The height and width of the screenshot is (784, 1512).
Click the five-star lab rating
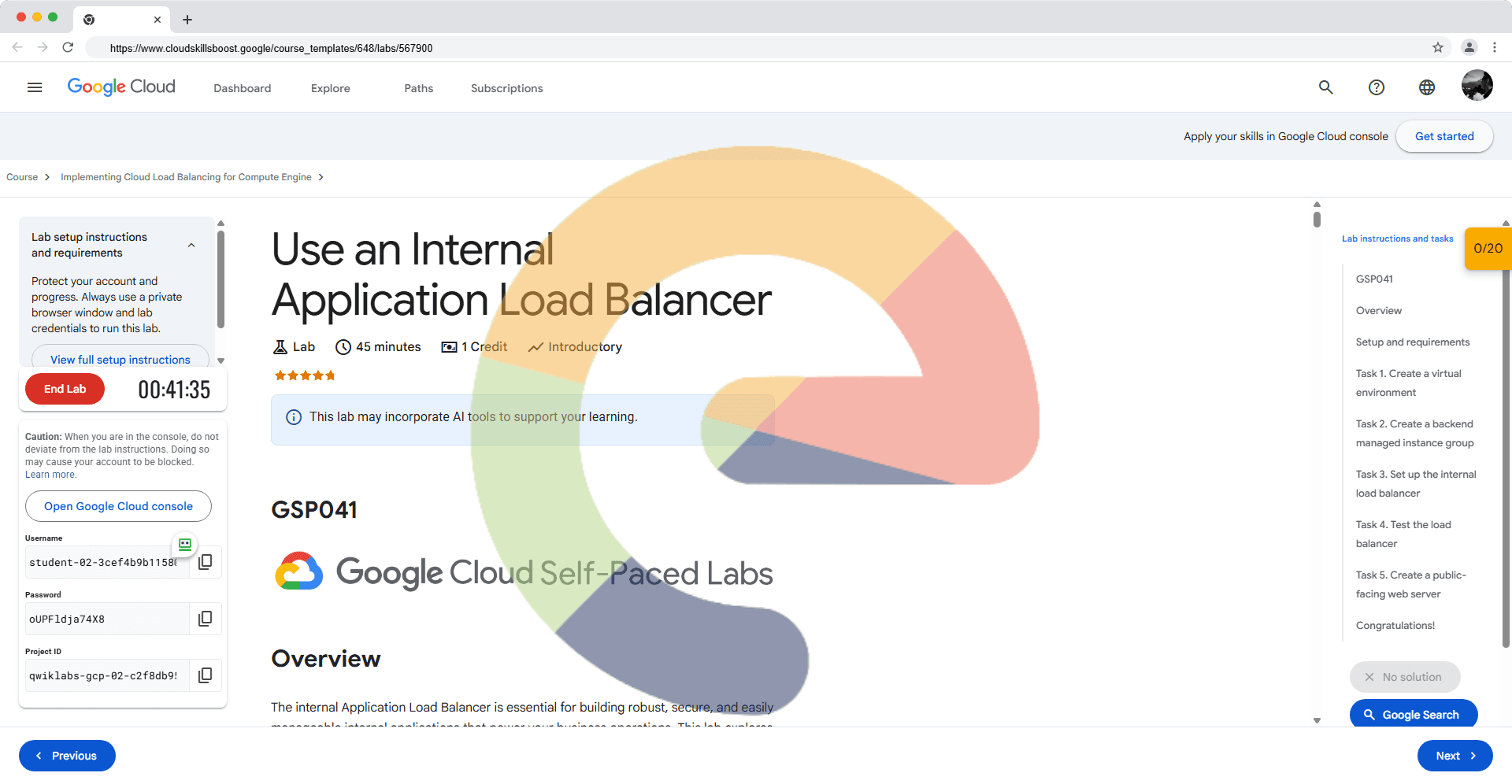click(305, 376)
